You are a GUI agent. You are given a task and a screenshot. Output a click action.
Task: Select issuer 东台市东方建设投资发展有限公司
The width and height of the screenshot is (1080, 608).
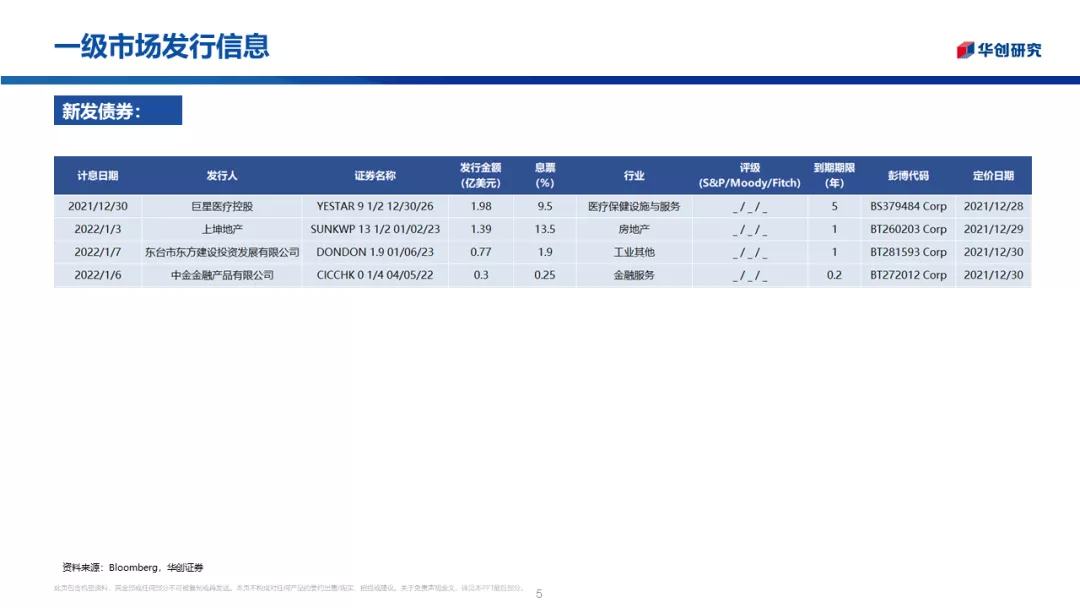coord(222,252)
